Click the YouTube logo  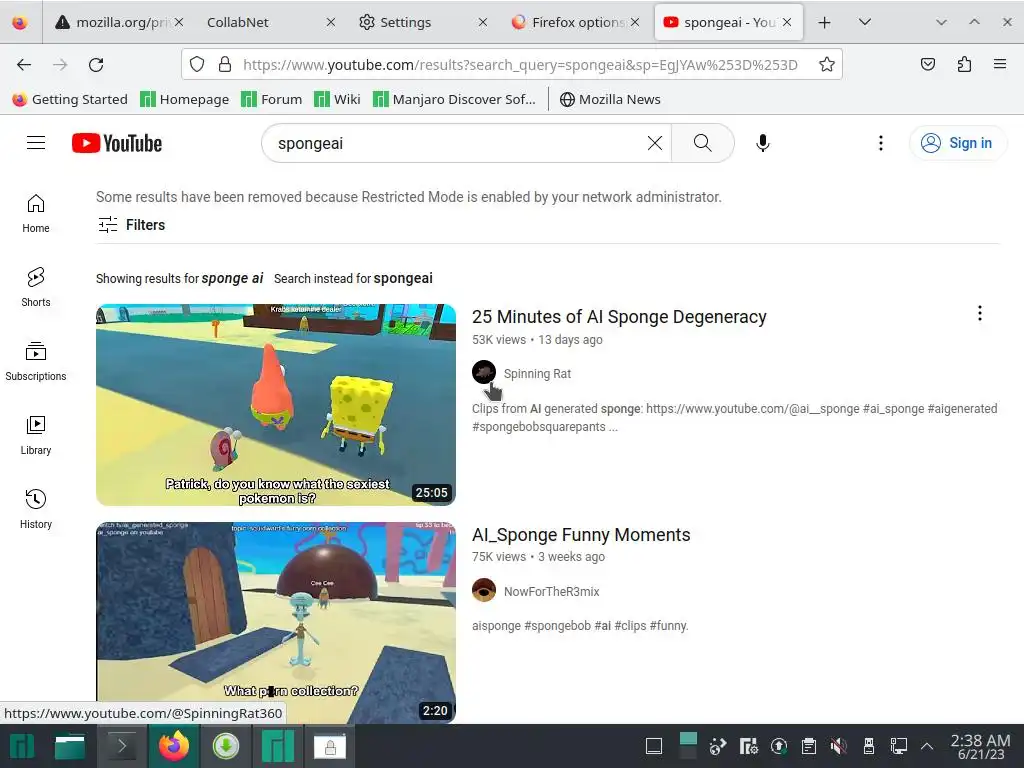(x=117, y=143)
